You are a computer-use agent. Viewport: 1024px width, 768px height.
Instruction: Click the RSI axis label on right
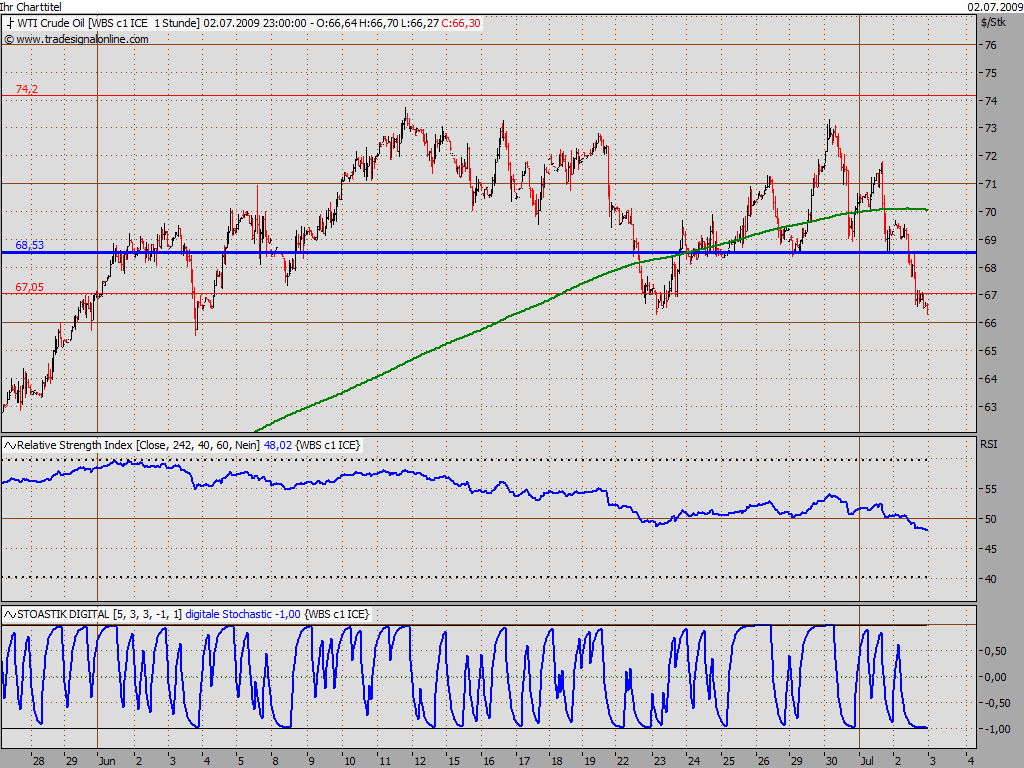989,444
